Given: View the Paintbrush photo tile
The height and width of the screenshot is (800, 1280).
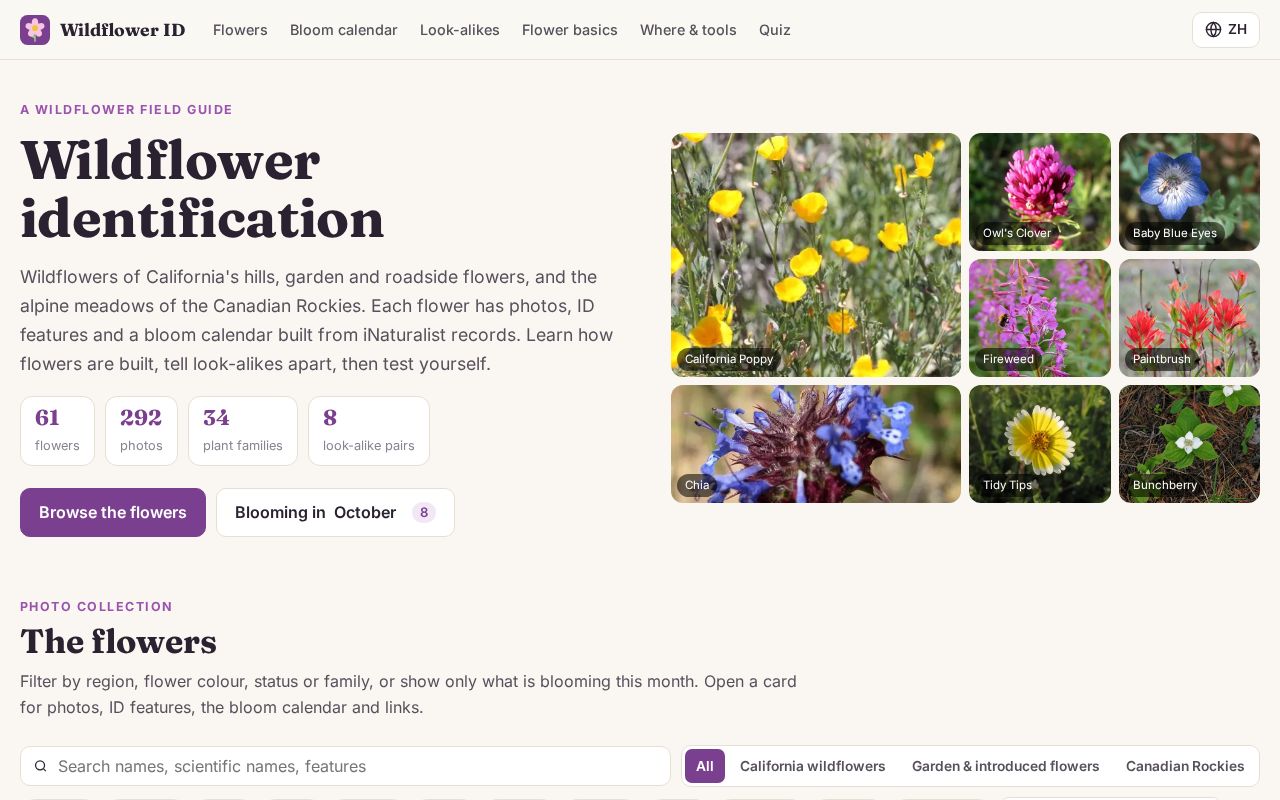Looking at the screenshot, I should point(1189,318).
